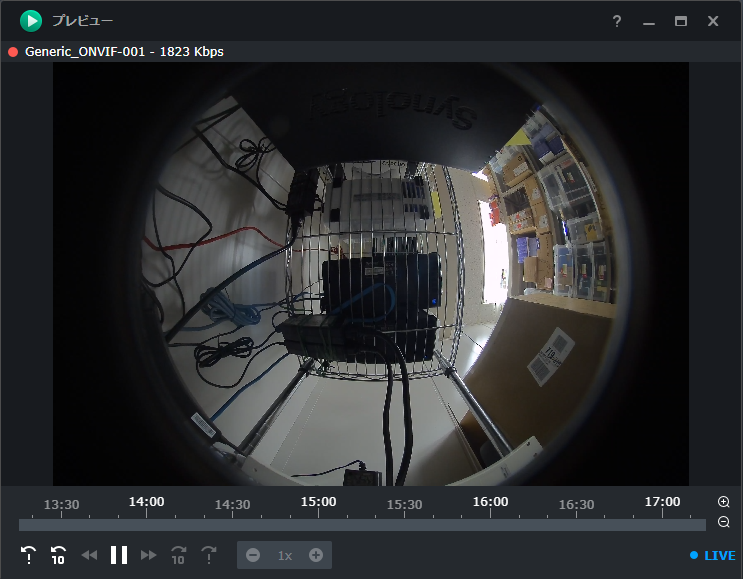Zoom in the timeline
The image size is (743, 579).
click(724, 502)
